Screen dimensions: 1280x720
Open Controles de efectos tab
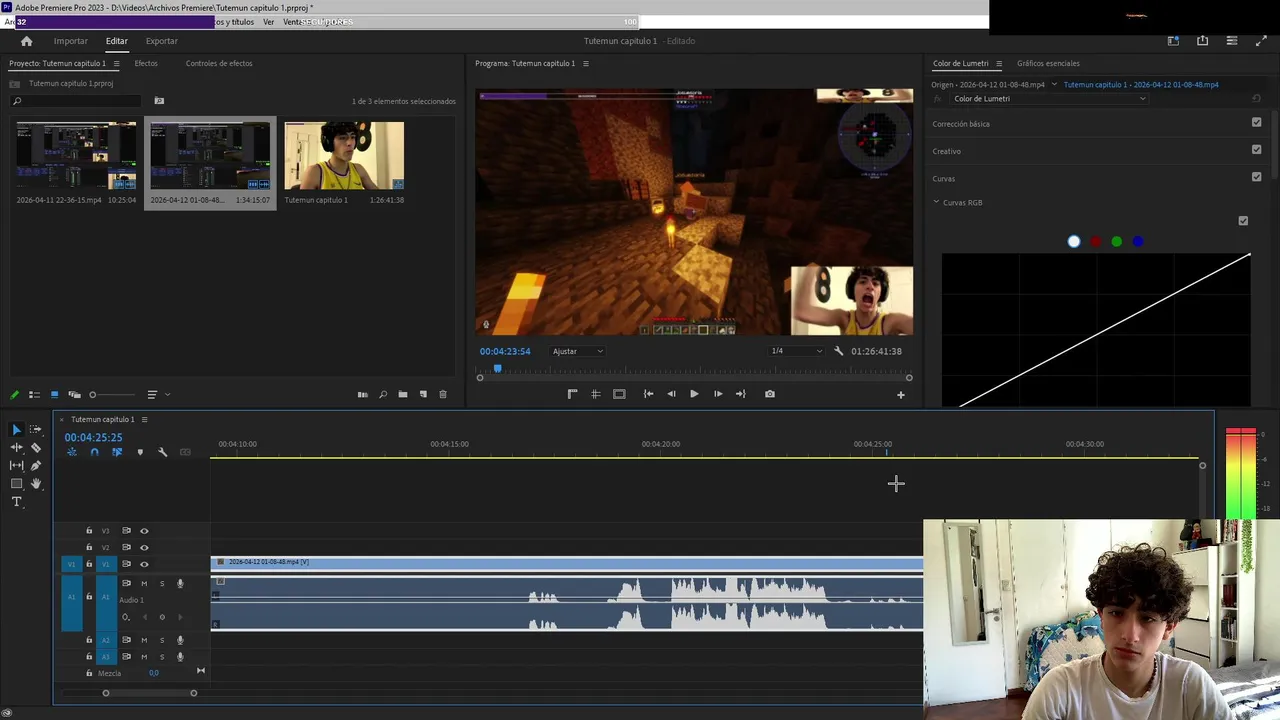click(218, 63)
